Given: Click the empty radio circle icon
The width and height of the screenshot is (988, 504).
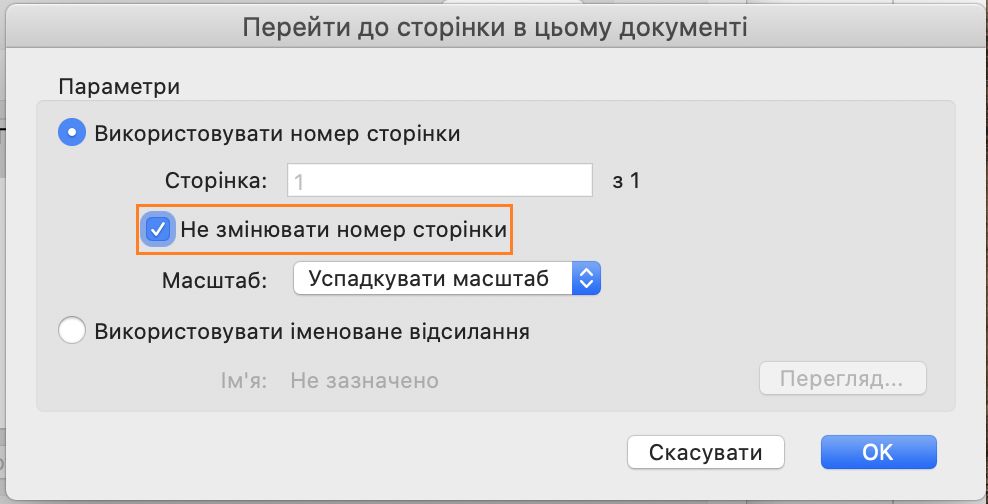Looking at the screenshot, I should [73, 331].
